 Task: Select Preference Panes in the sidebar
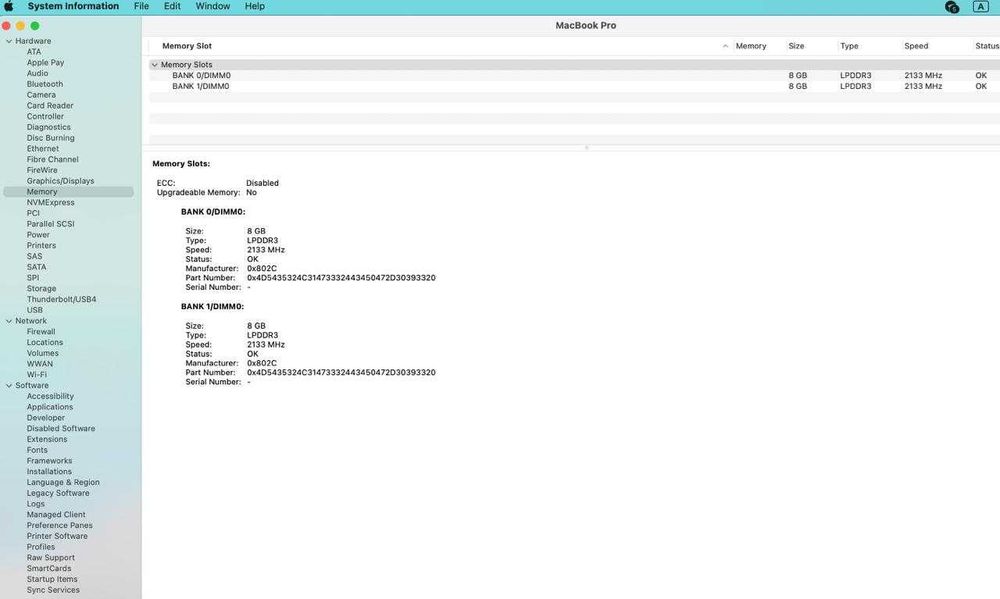(x=59, y=526)
